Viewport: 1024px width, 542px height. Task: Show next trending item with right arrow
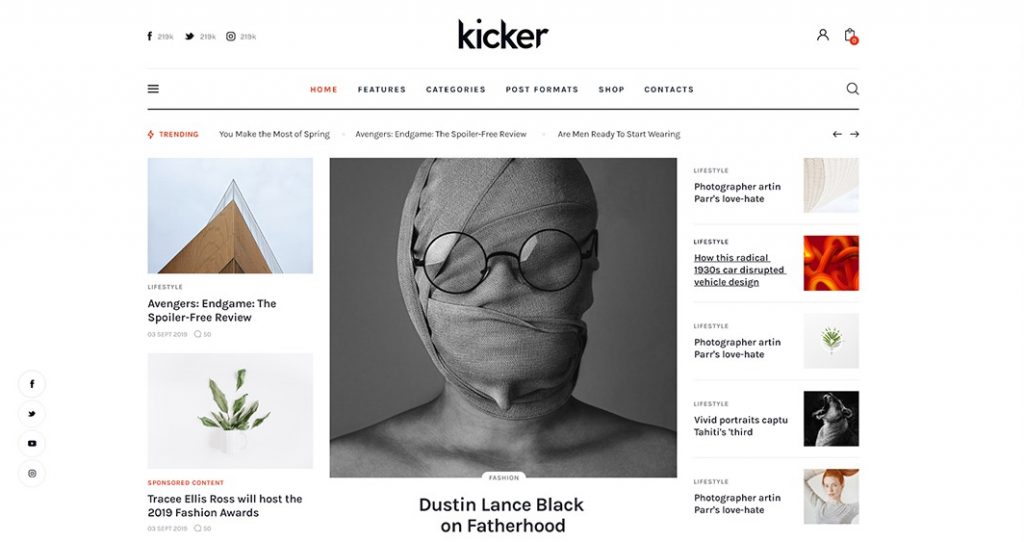854,134
